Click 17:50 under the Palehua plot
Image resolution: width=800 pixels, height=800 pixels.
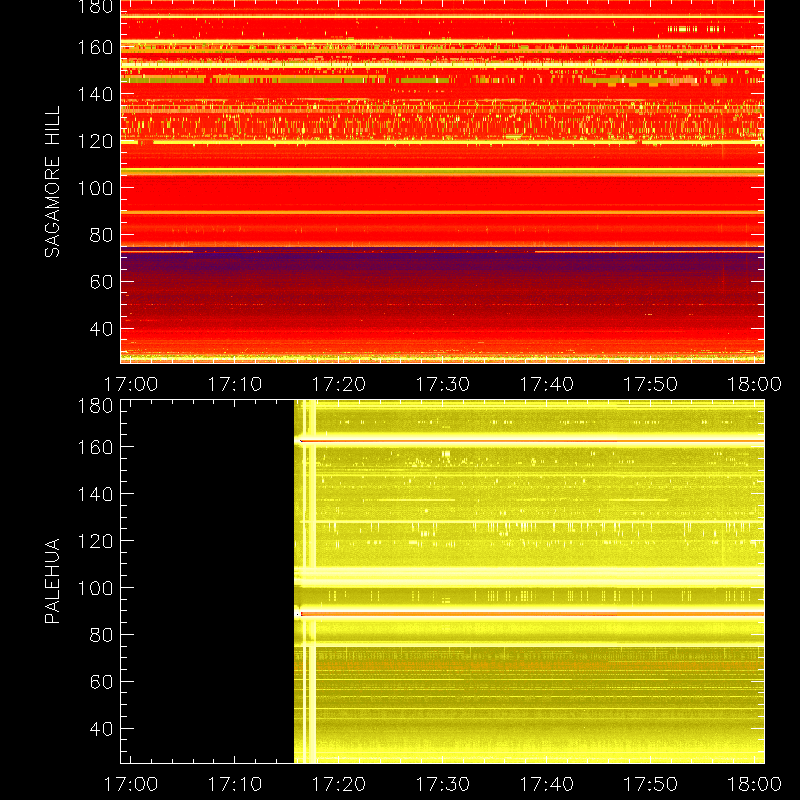point(651,784)
